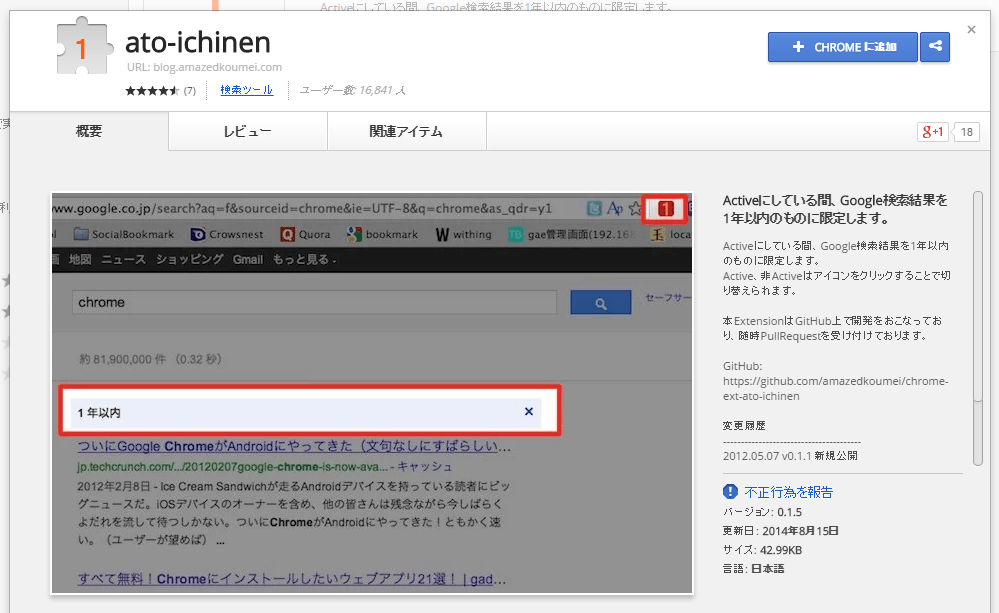Switch to the レビュー tab
Image resolution: width=999 pixels, height=613 pixels.
248,131
